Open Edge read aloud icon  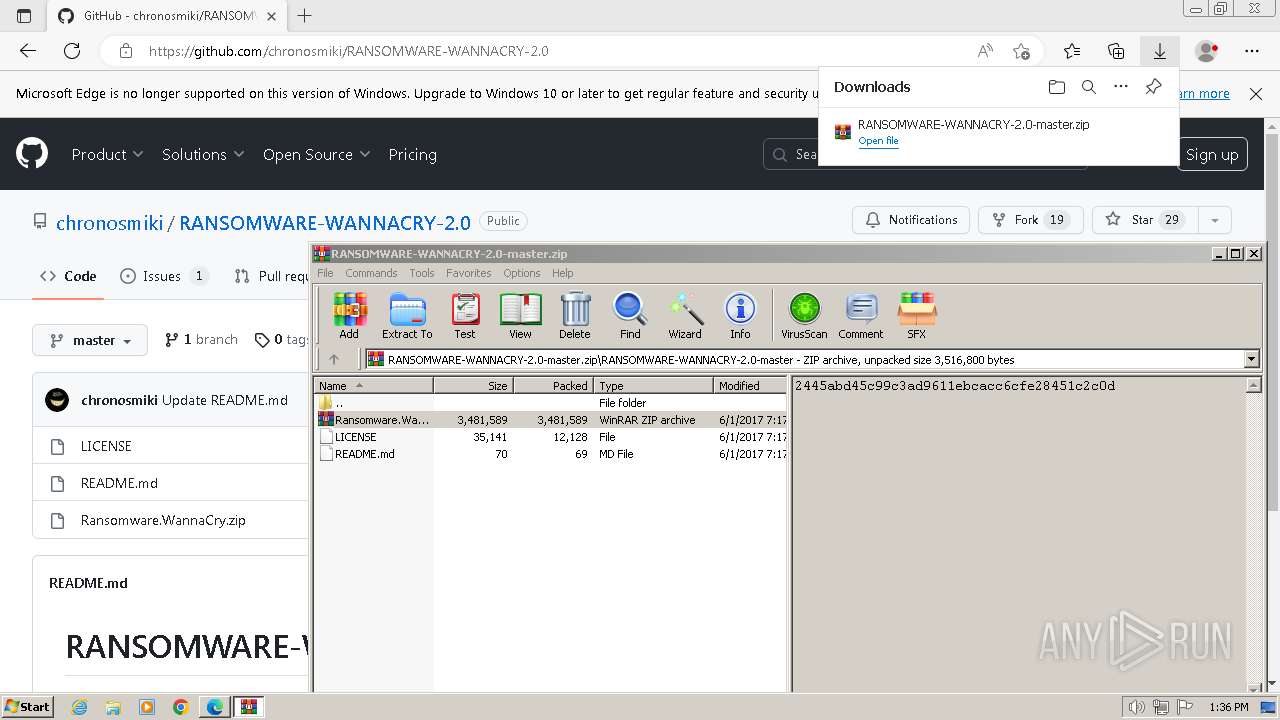tap(985, 51)
